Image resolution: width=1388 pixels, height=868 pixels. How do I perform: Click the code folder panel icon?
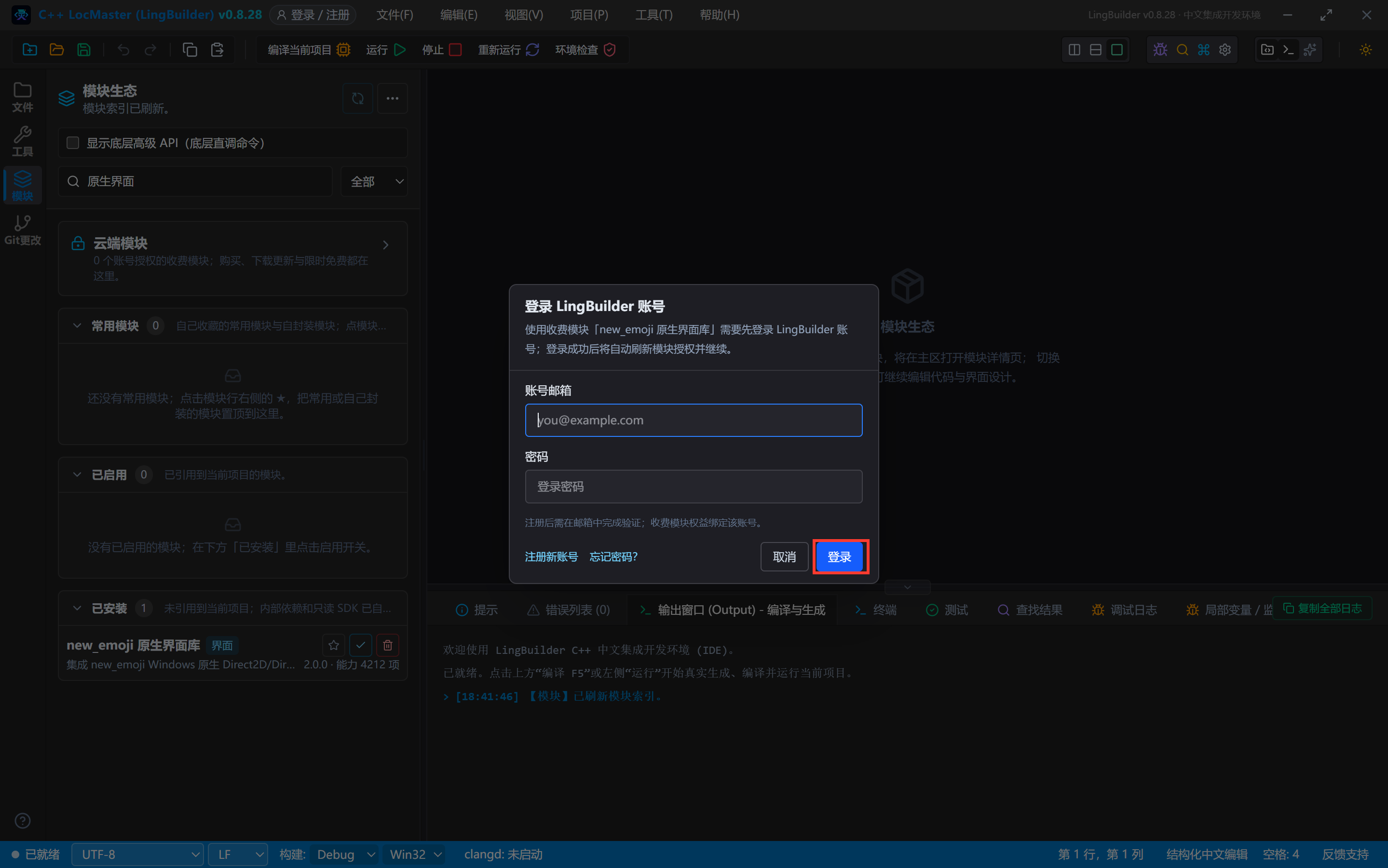[1267, 50]
